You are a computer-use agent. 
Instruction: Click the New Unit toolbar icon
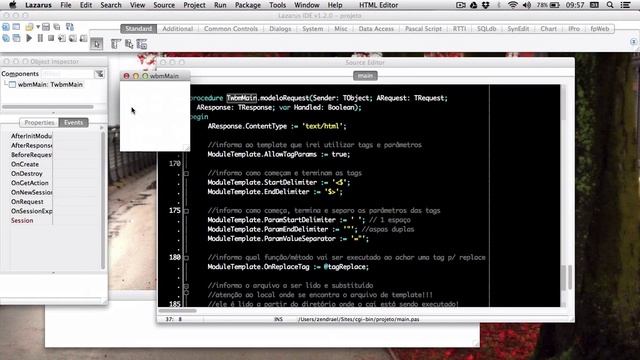(6, 27)
